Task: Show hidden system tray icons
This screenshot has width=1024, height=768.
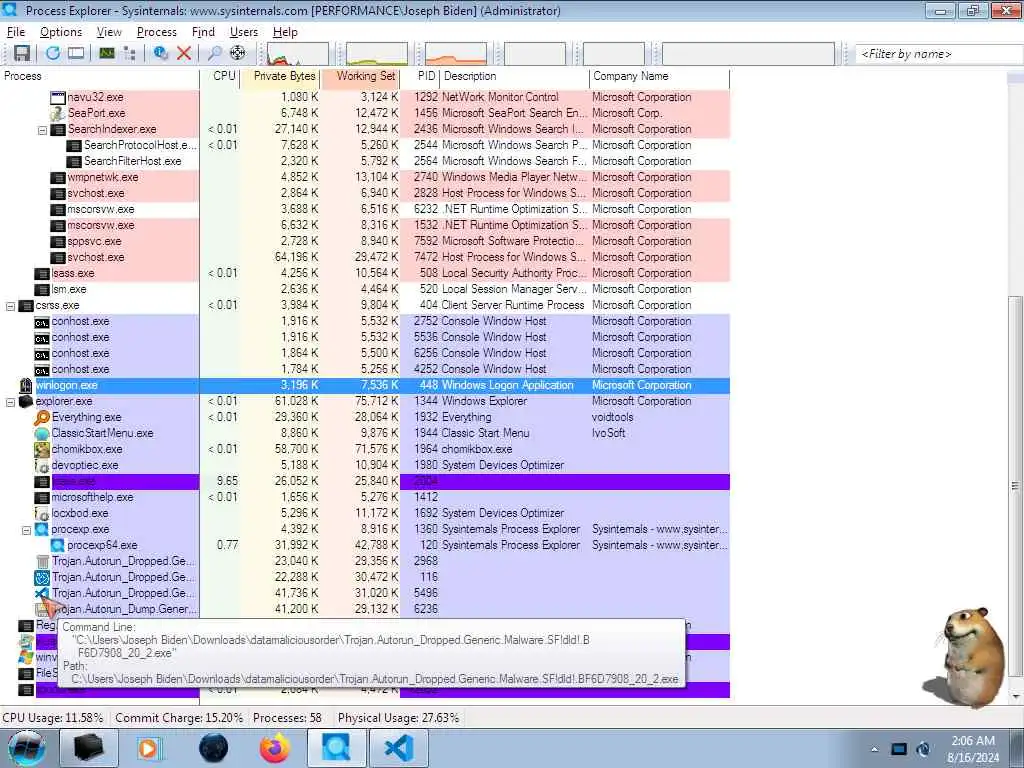Action: (x=874, y=749)
